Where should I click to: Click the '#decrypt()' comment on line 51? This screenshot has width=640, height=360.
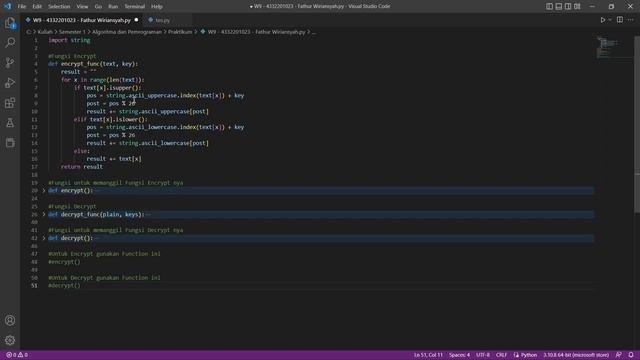click(64, 285)
